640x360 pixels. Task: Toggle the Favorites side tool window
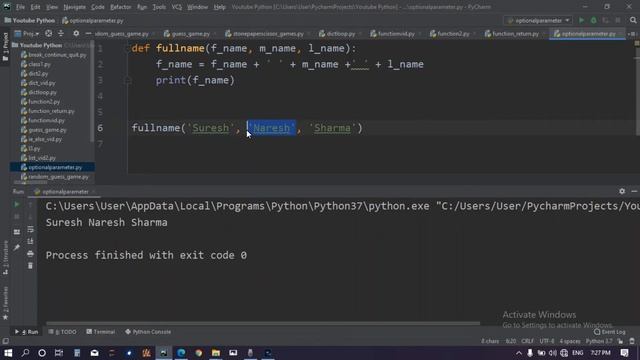[x=5, y=304]
